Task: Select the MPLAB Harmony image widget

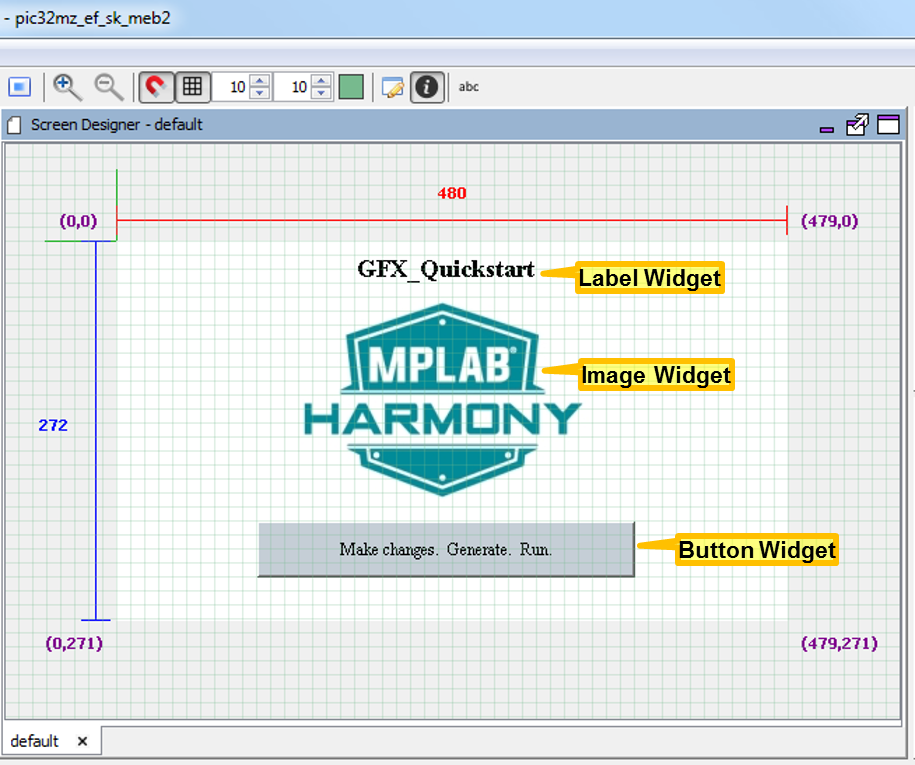Action: 442,400
